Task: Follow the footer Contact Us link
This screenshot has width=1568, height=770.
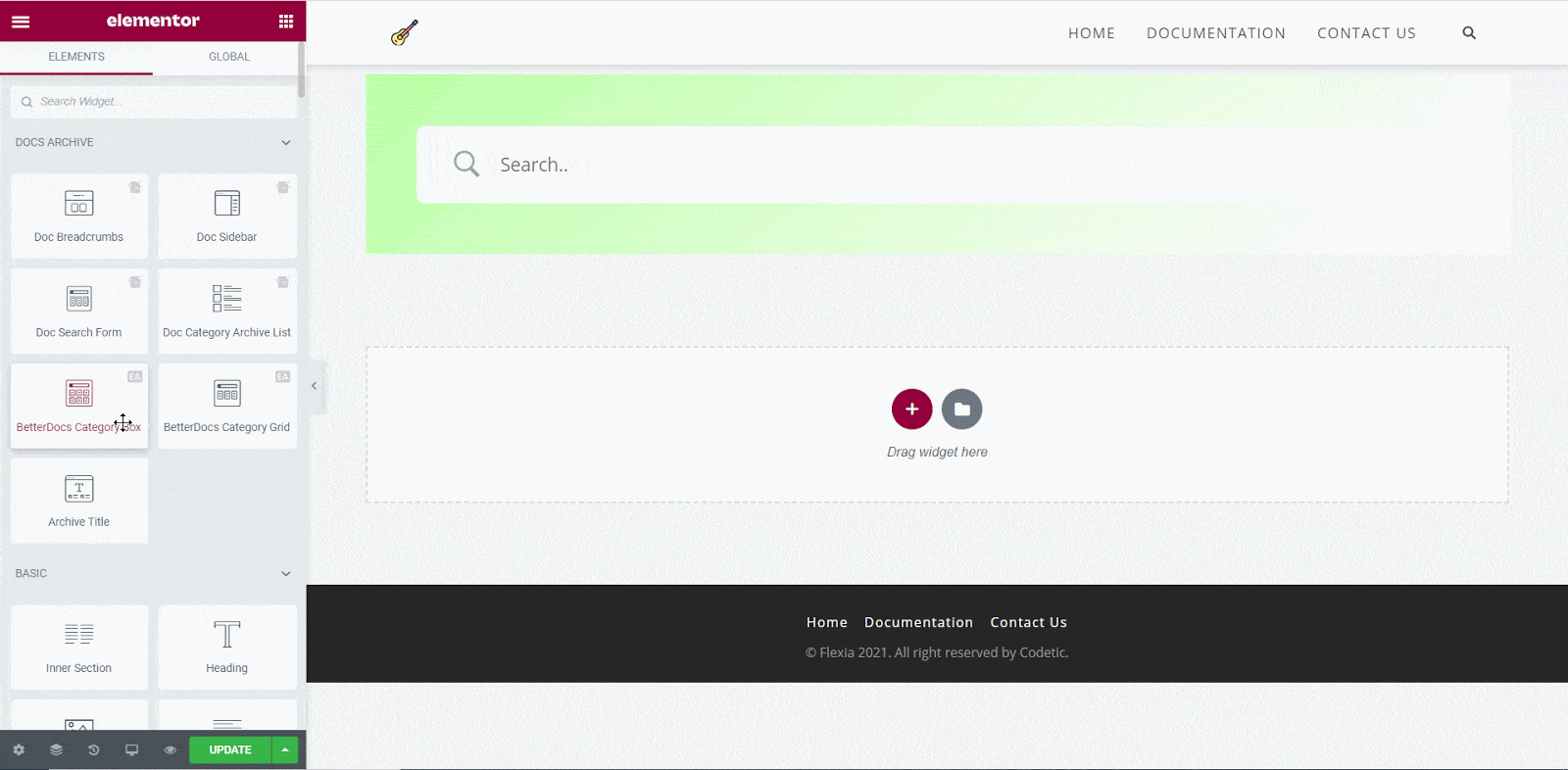Action: [1028, 622]
